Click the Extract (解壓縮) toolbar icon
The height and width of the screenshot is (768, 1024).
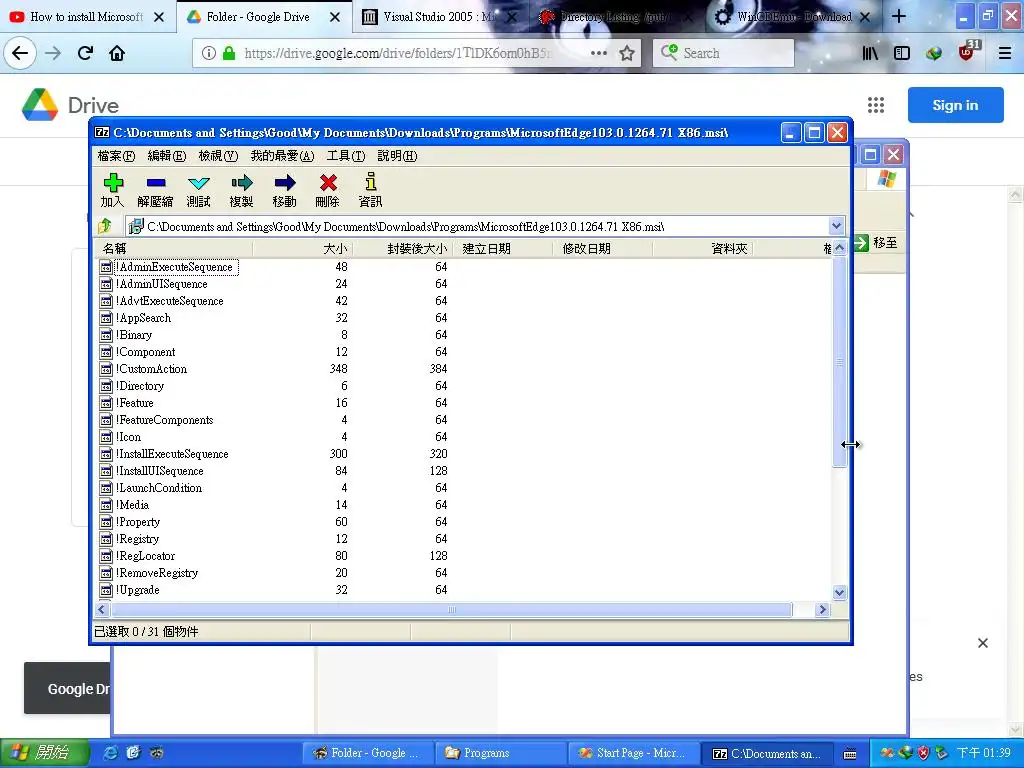[x=156, y=183]
